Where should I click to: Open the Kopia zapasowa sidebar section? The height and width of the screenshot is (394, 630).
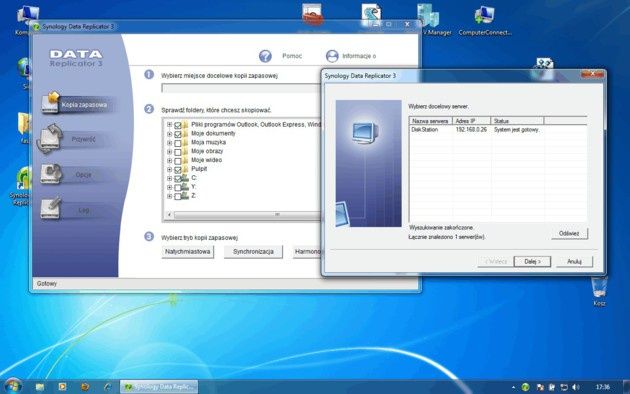(x=75, y=103)
